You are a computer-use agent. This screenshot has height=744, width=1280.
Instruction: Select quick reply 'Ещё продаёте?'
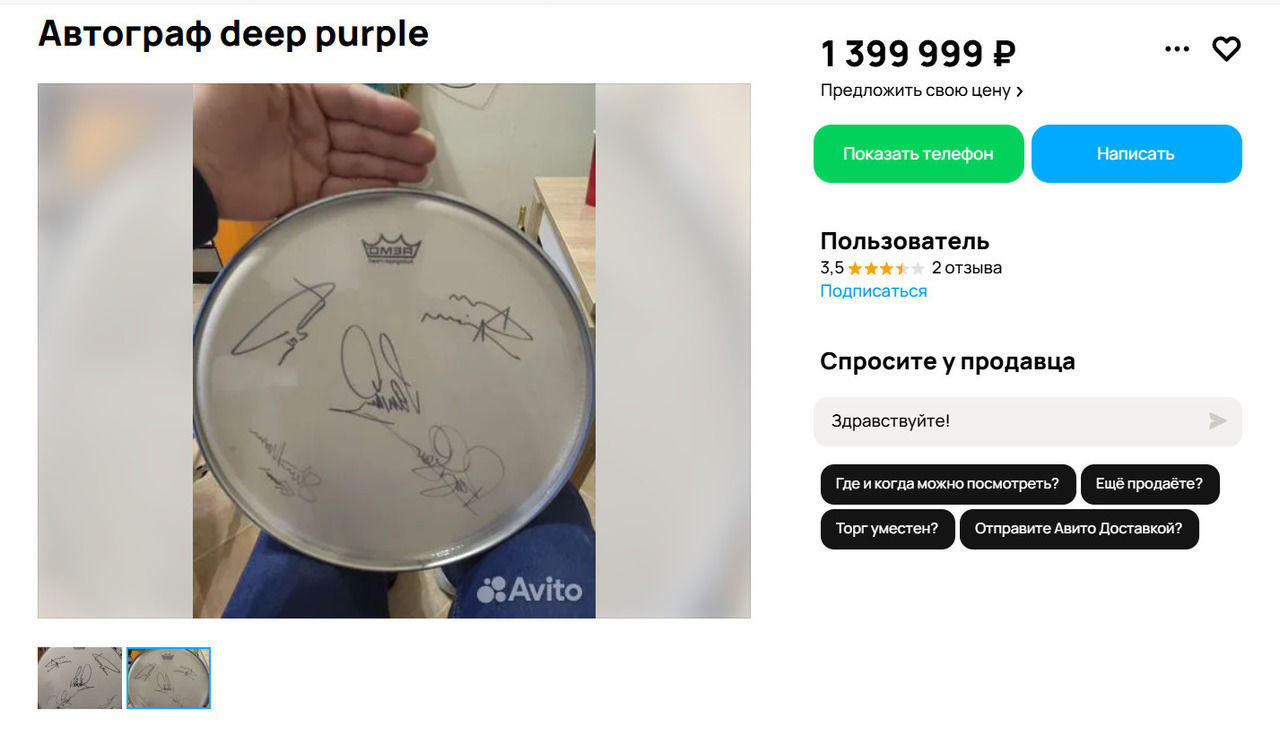coord(1149,484)
